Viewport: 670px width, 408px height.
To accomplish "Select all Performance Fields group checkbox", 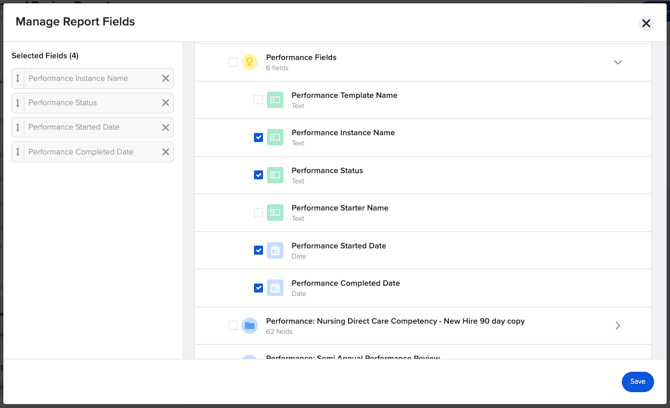I will tap(233, 62).
